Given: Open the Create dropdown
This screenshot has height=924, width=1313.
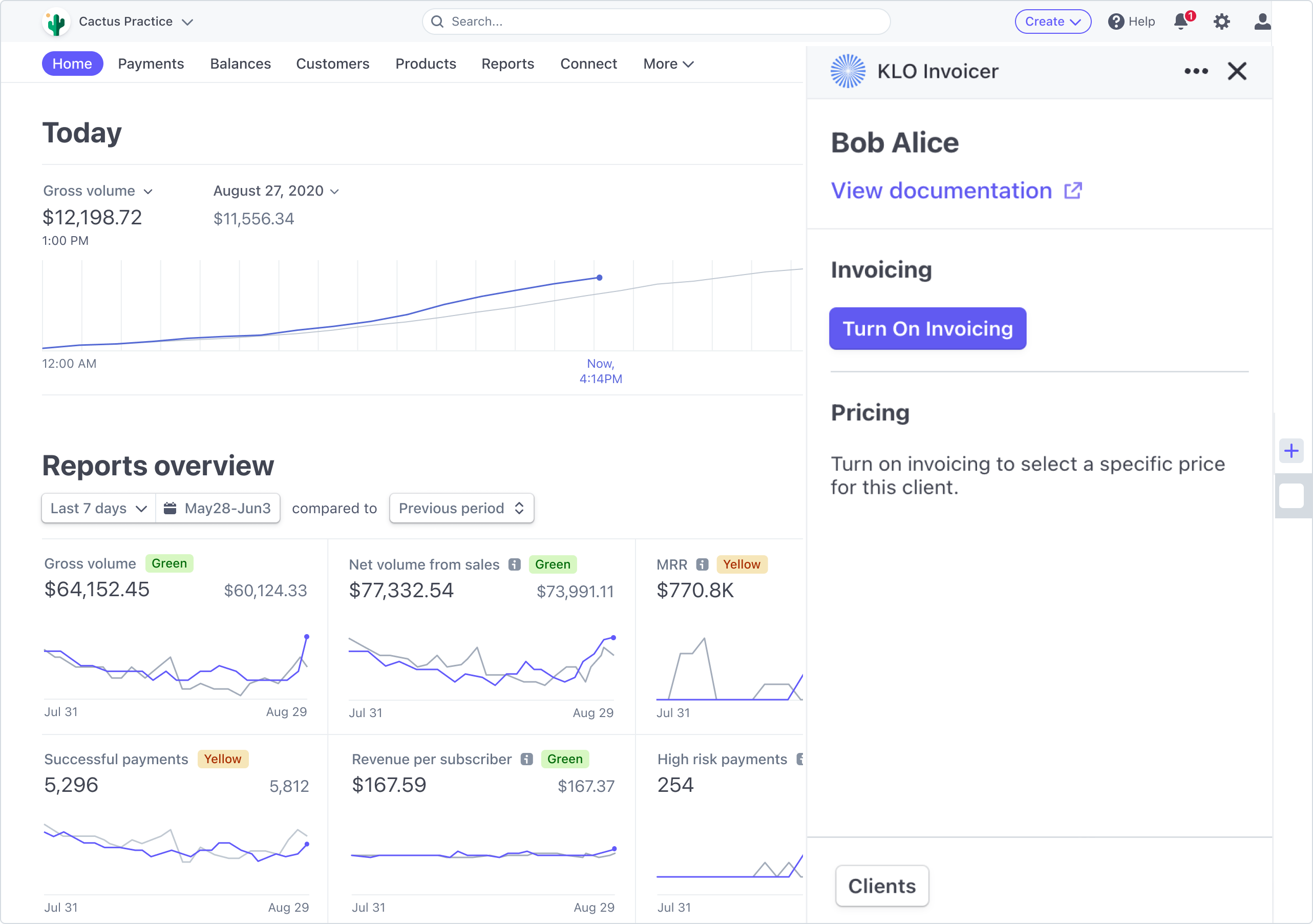Looking at the screenshot, I should [1052, 22].
